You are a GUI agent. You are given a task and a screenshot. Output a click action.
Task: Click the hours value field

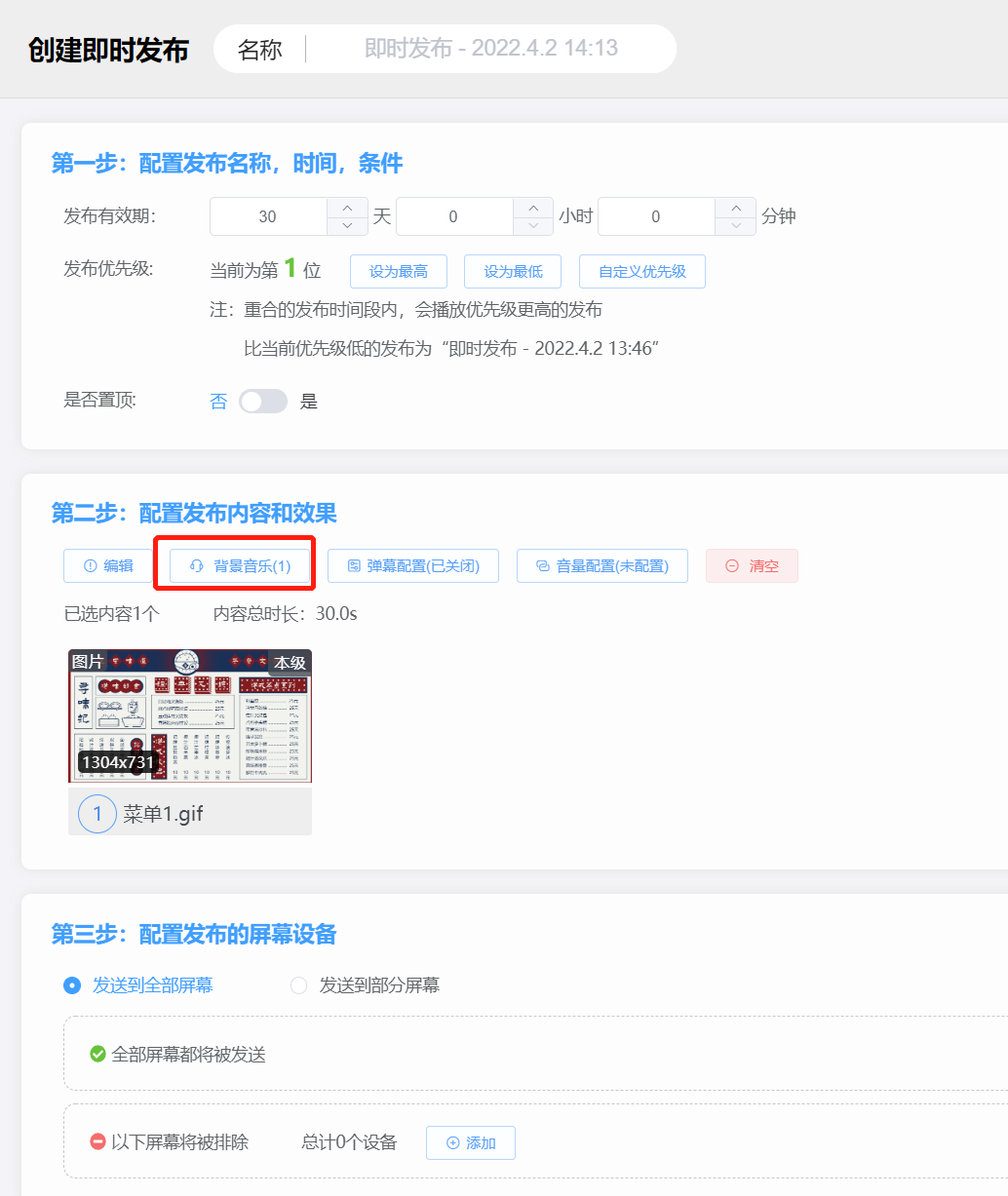click(x=453, y=216)
